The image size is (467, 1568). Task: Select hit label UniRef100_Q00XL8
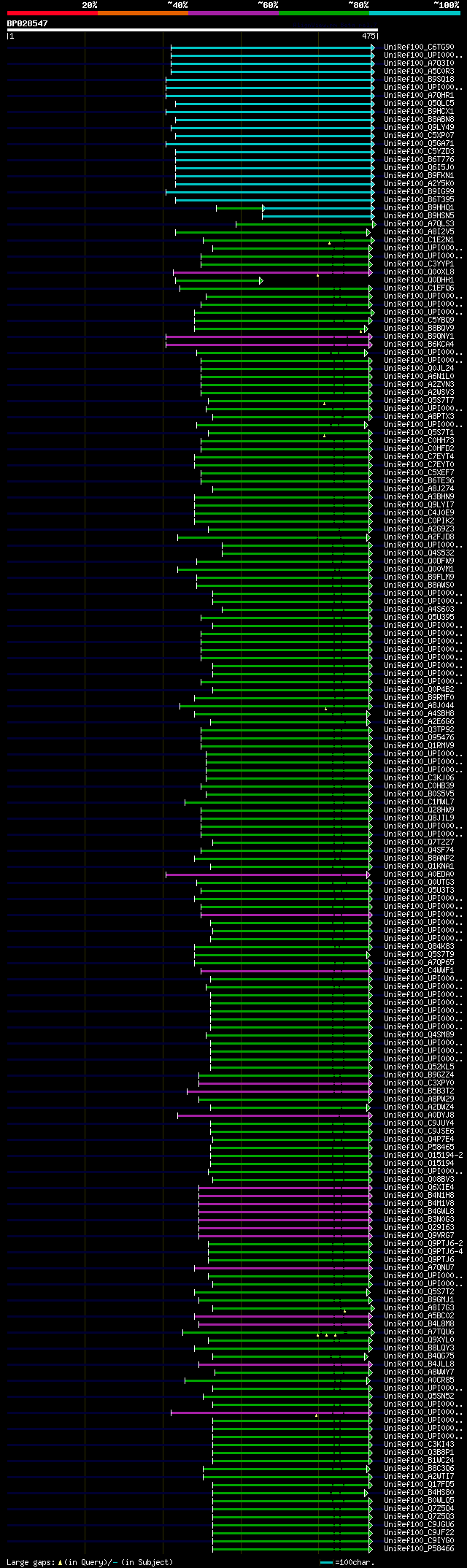419,272
